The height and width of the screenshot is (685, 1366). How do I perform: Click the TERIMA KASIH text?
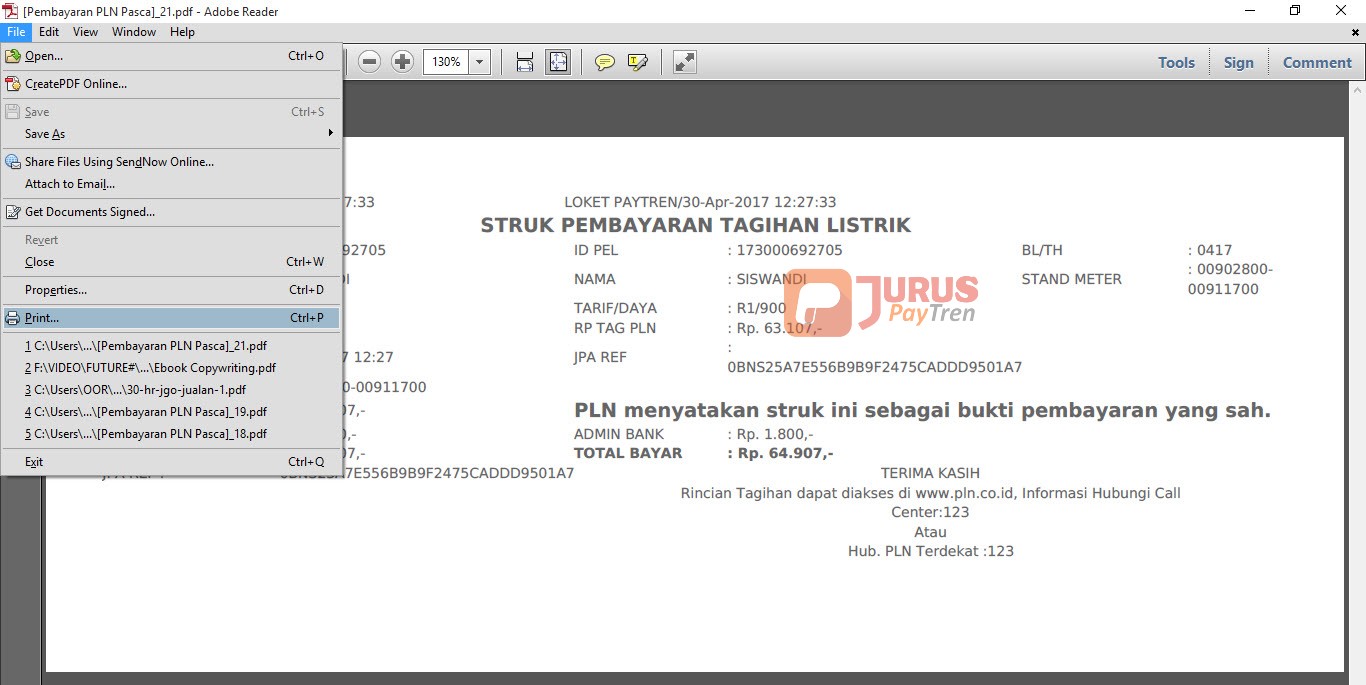930,473
